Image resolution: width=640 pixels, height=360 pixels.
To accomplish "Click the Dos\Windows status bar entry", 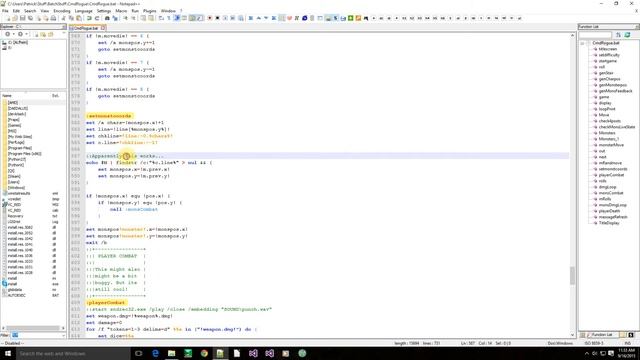I will pyautogui.click(x=560, y=343).
